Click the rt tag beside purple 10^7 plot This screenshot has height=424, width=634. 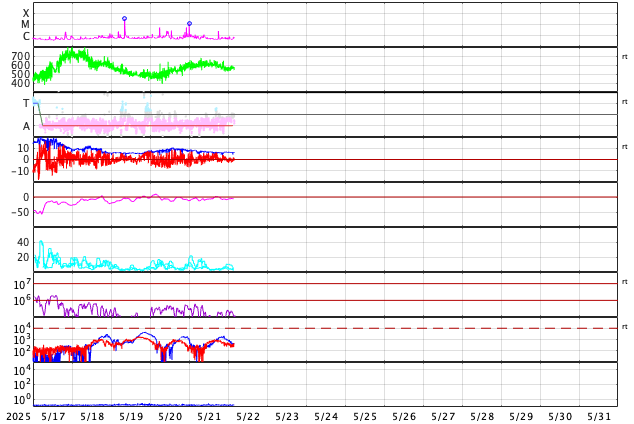pyautogui.click(x=625, y=281)
